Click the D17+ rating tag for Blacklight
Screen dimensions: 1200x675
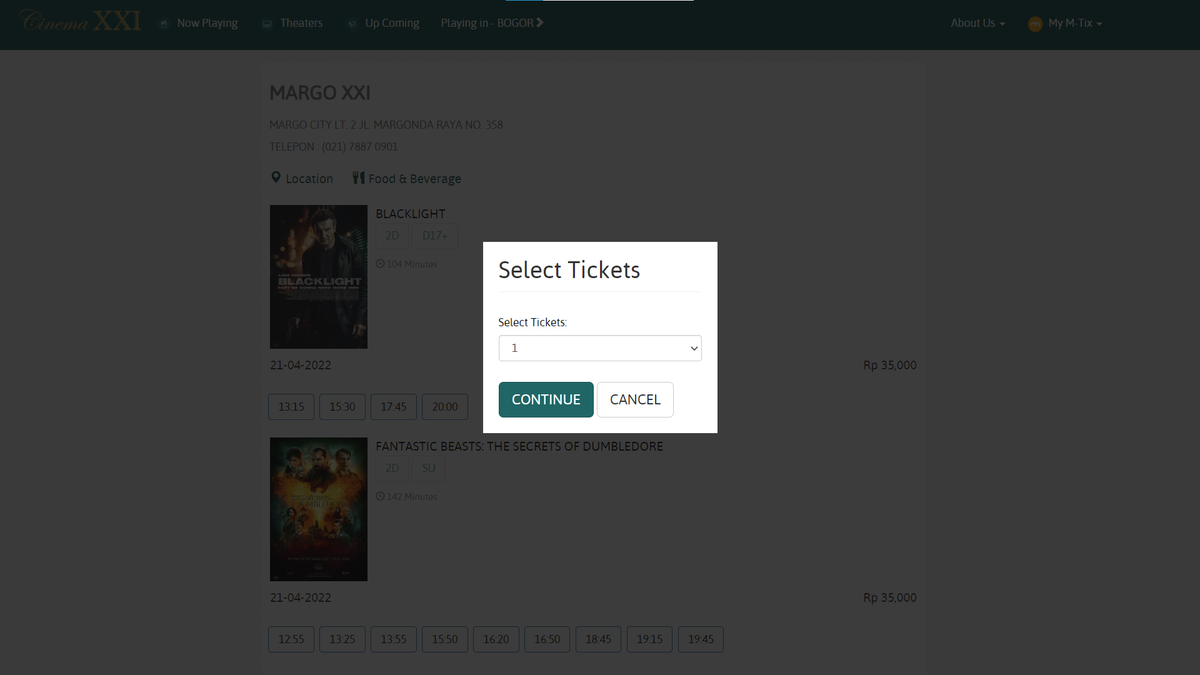point(435,236)
